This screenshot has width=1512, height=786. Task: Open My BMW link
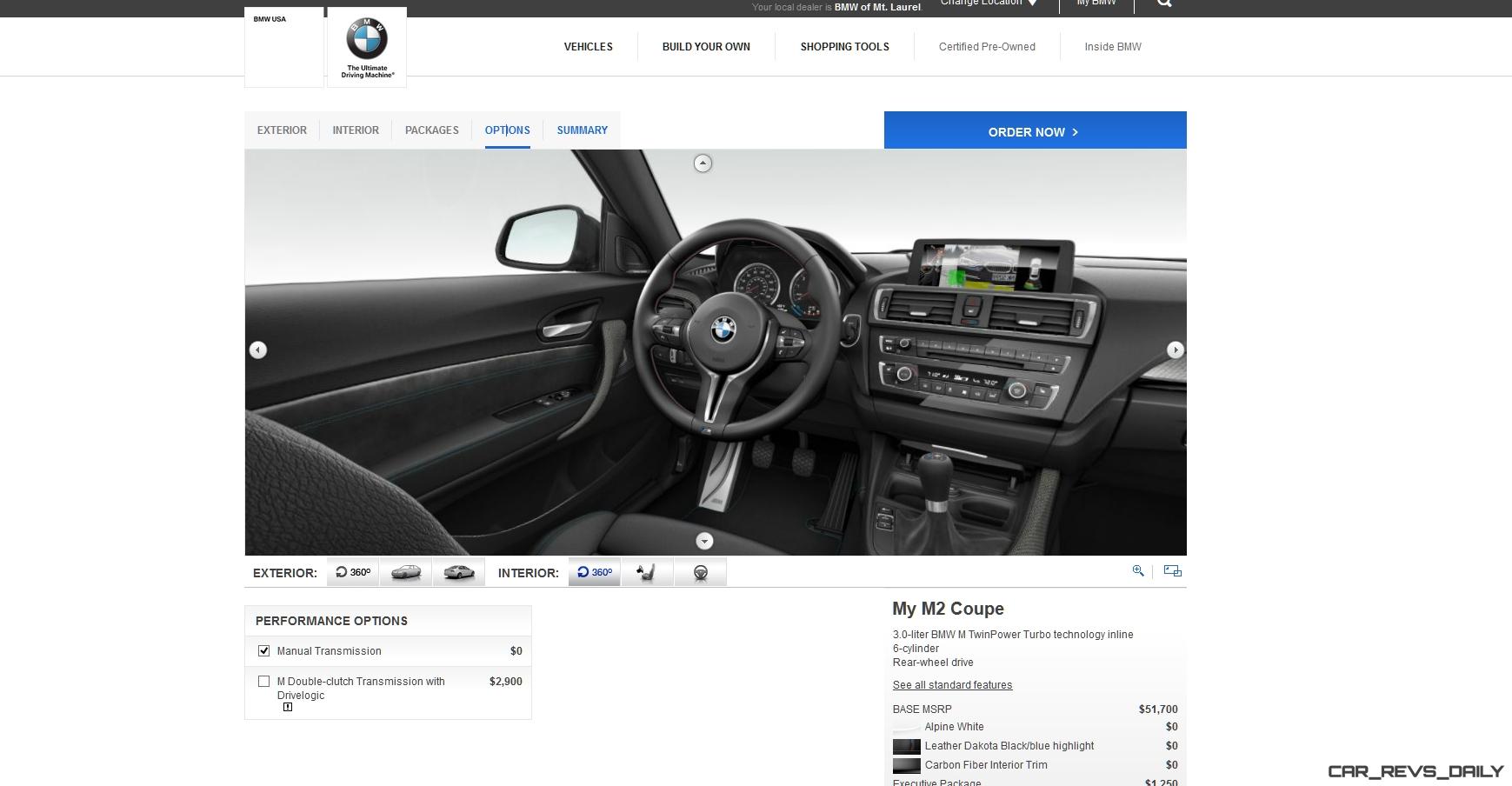point(1096,3)
